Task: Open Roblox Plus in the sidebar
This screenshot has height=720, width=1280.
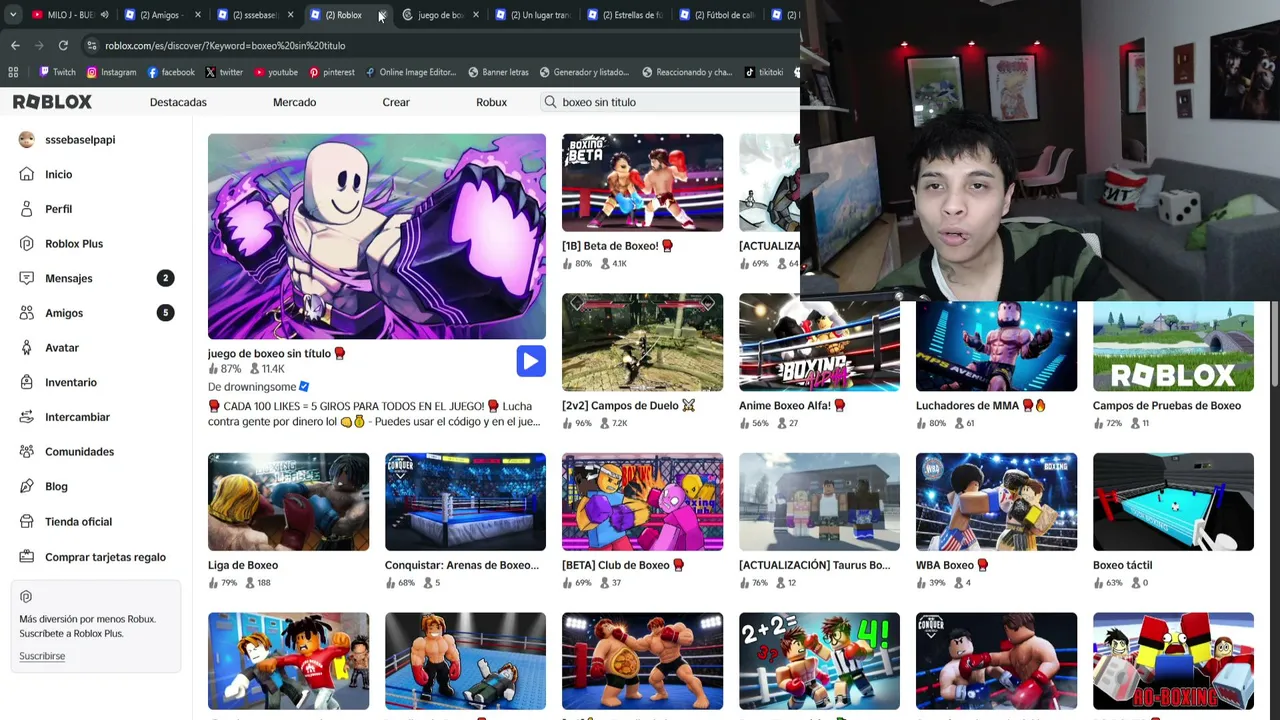Action: click(x=74, y=244)
